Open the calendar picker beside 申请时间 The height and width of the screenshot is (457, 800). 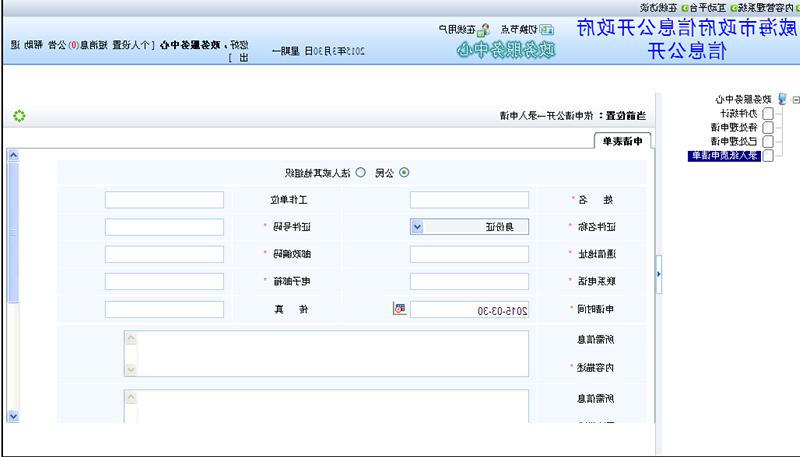(399, 308)
